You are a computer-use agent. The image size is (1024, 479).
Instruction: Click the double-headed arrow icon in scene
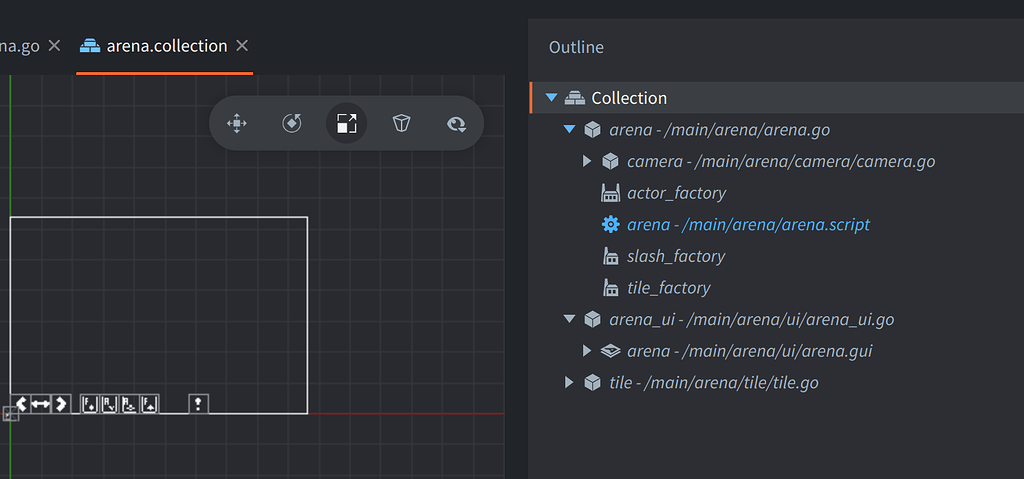[41, 404]
